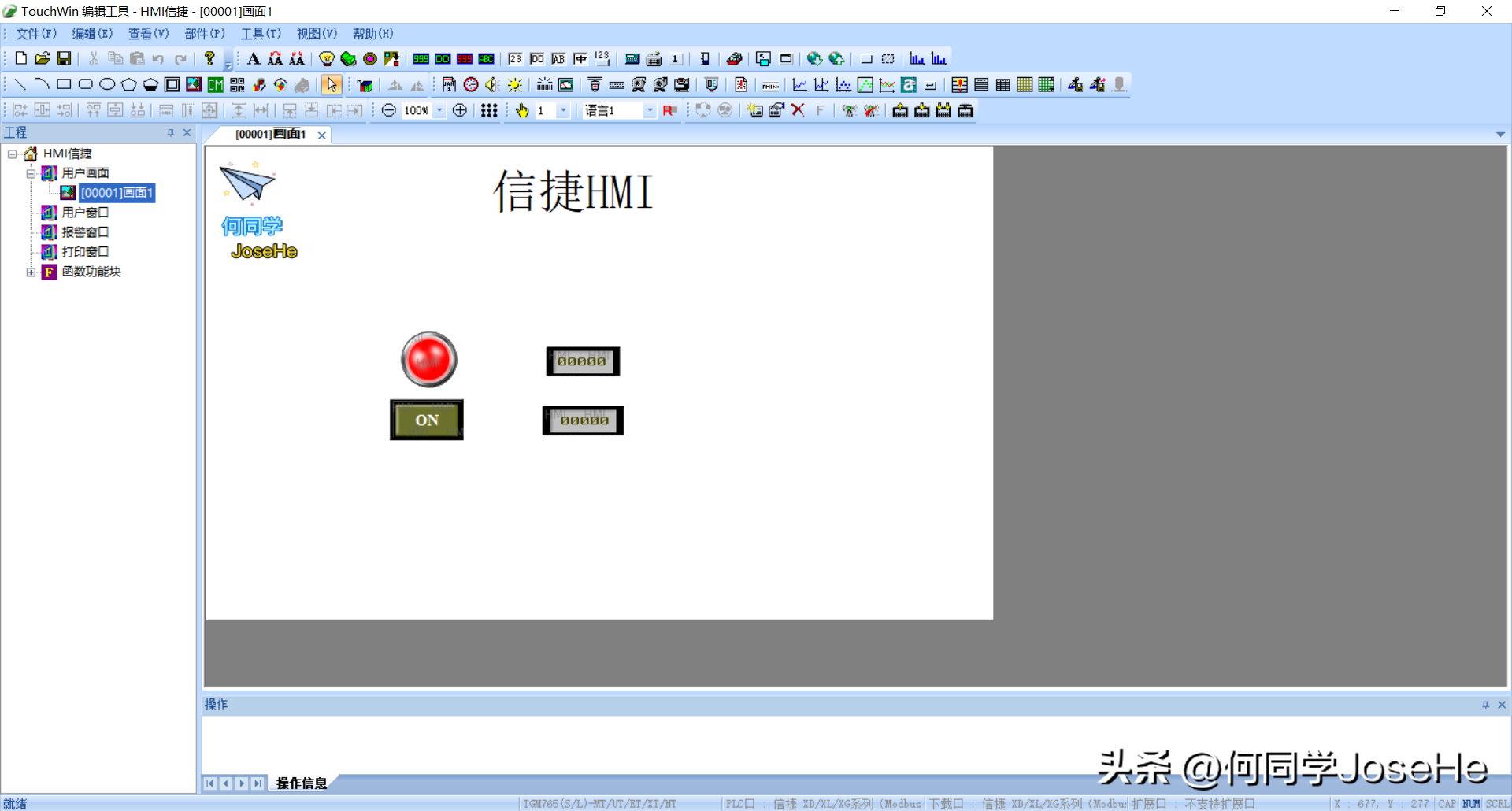Select the straight line drawing tool
This screenshot has height=811, width=1512.
pyautogui.click(x=20, y=85)
